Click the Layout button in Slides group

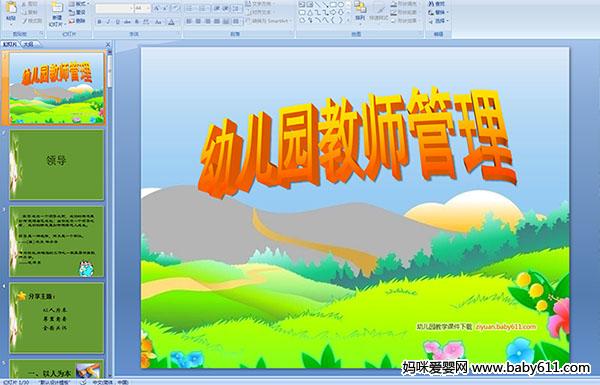tap(78, 4)
